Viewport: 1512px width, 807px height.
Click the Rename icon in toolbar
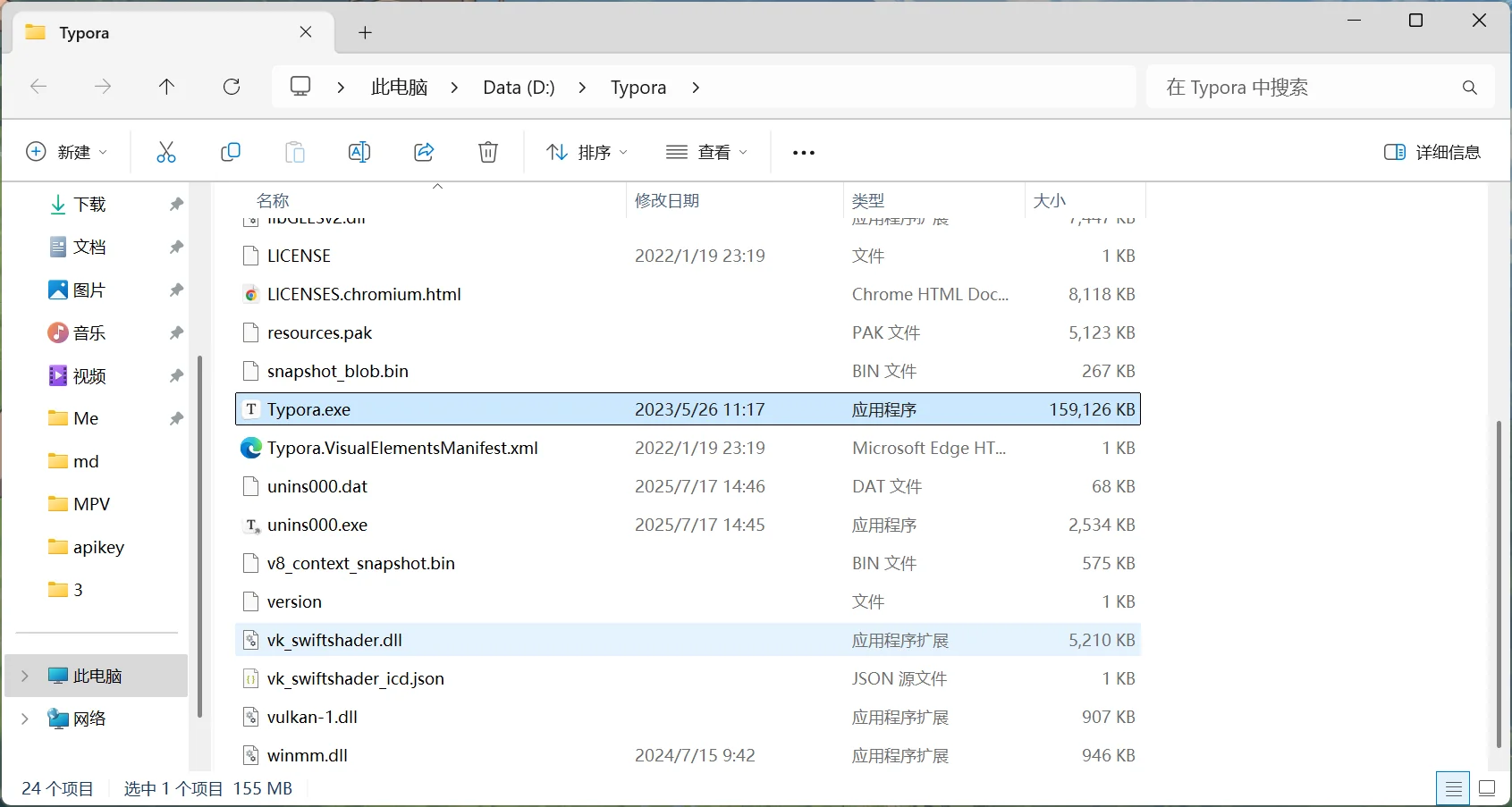click(359, 152)
